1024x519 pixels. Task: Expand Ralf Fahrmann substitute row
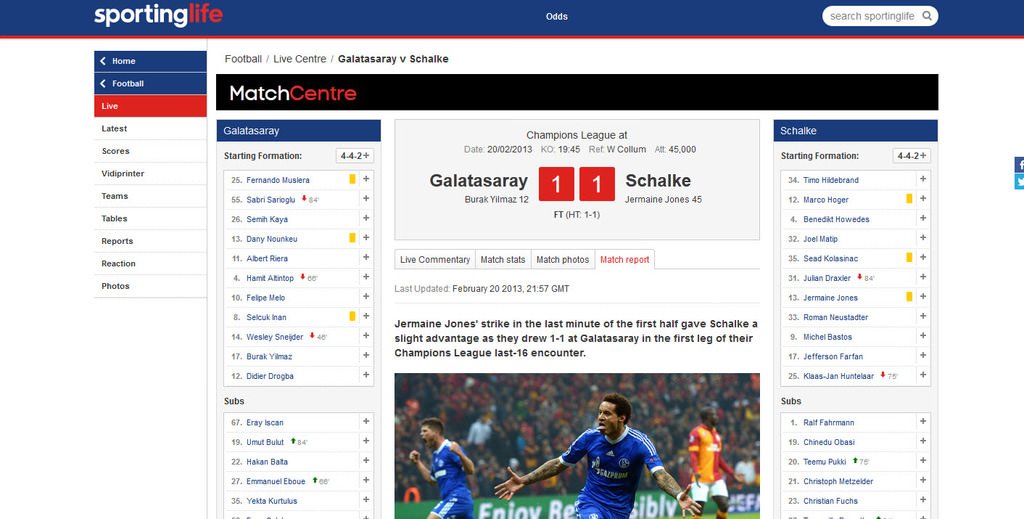coord(923,422)
